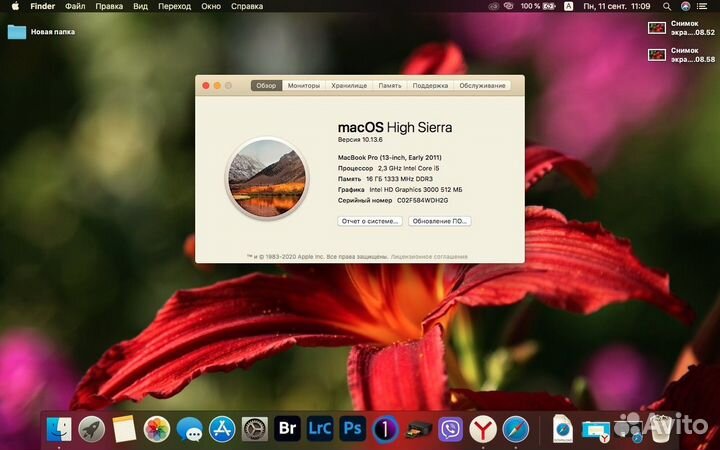
Task: Click the Обновление ПО... button
Action: coord(439,221)
